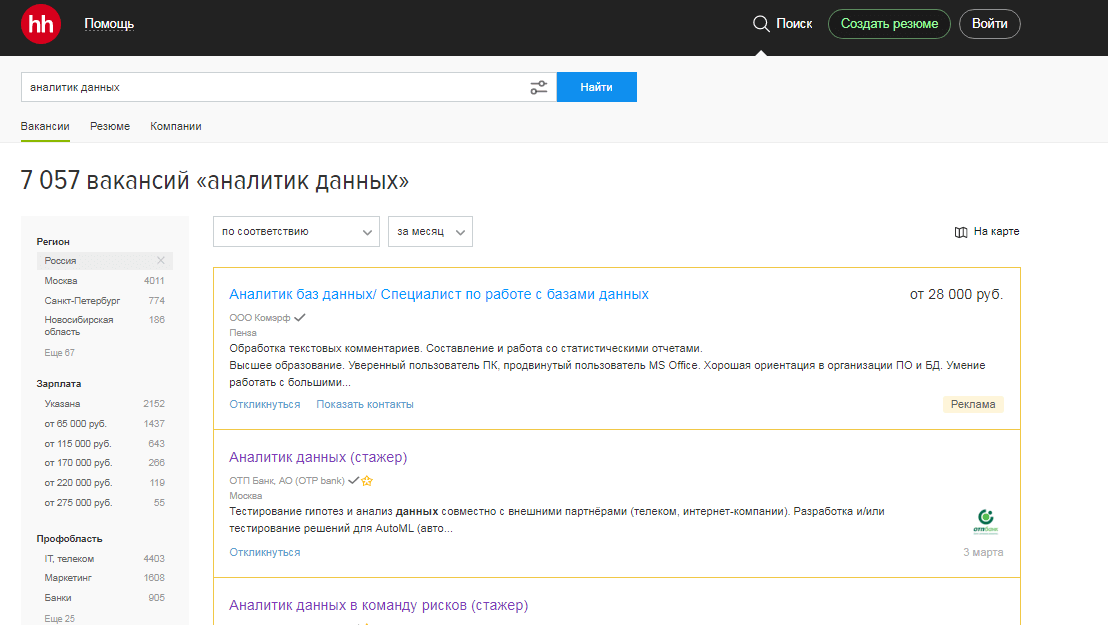Open the search magnifier icon in header
The image size is (1108, 625).
(761, 24)
